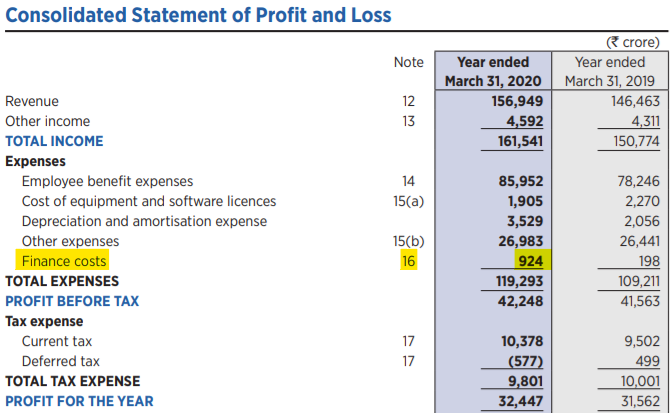Select Employee benefit 2020 value 85,952
672x413 pixels.
[521, 181]
